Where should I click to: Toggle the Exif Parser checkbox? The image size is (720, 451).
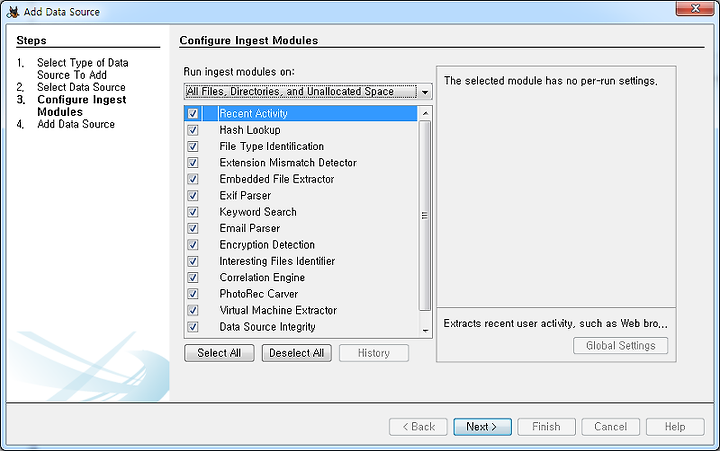point(193,196)
